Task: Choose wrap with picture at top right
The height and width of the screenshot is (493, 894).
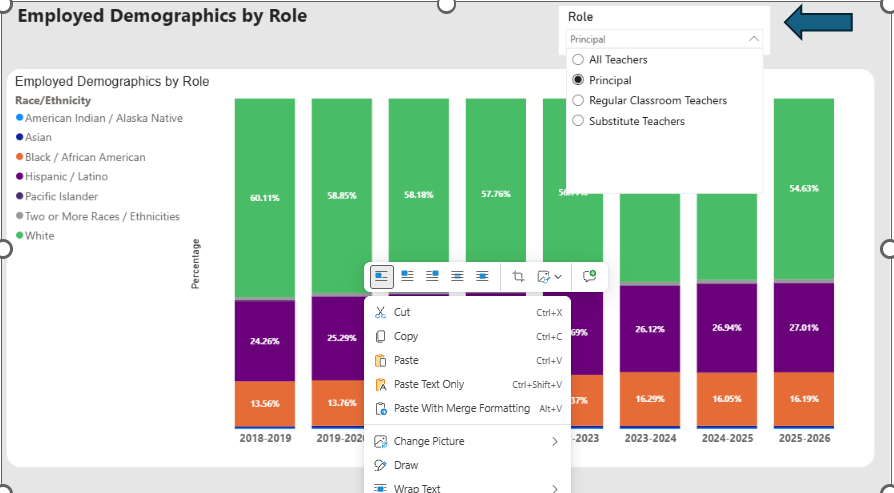Action: point(432,276)
